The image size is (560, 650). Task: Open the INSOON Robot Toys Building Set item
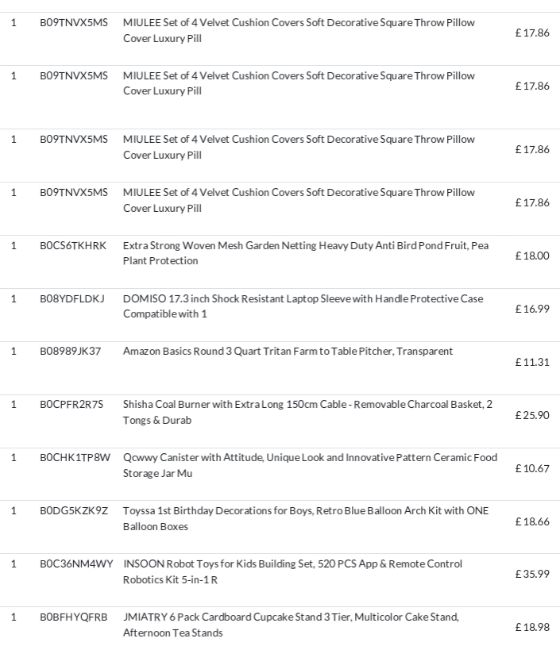click(293, 571)
